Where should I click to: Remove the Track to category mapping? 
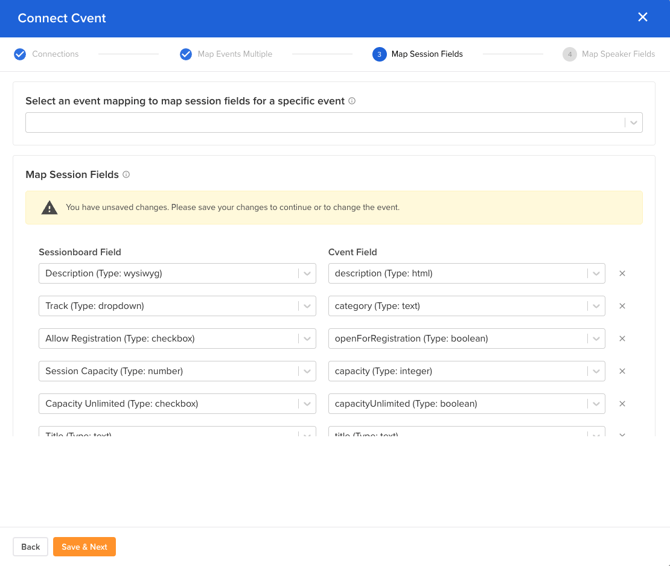[x=622, y=306]
